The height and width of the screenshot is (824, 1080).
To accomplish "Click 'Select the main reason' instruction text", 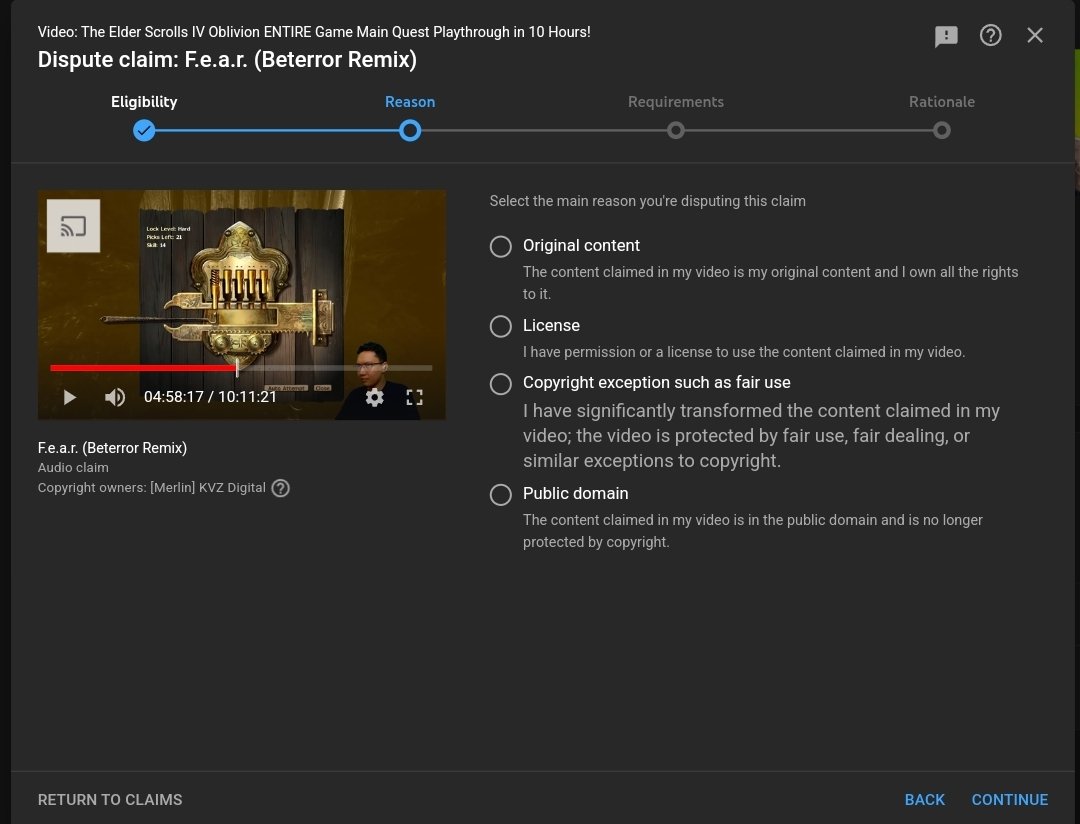I will [647, 201].
